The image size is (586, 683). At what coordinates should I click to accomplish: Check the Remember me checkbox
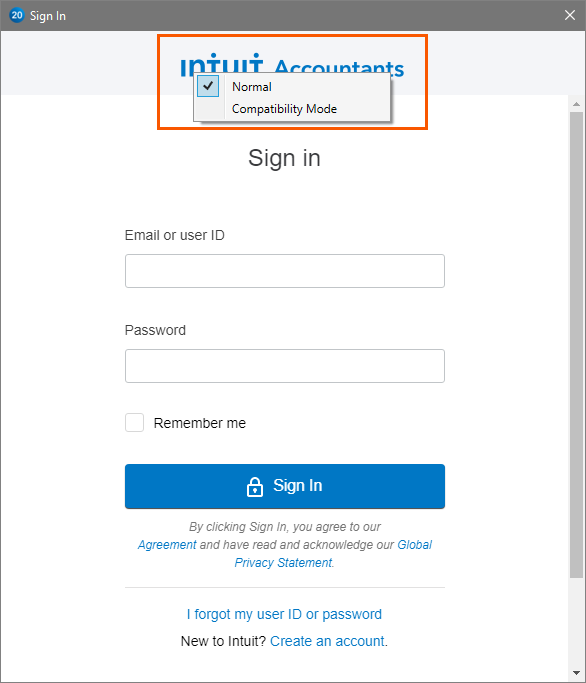[135, 423]
